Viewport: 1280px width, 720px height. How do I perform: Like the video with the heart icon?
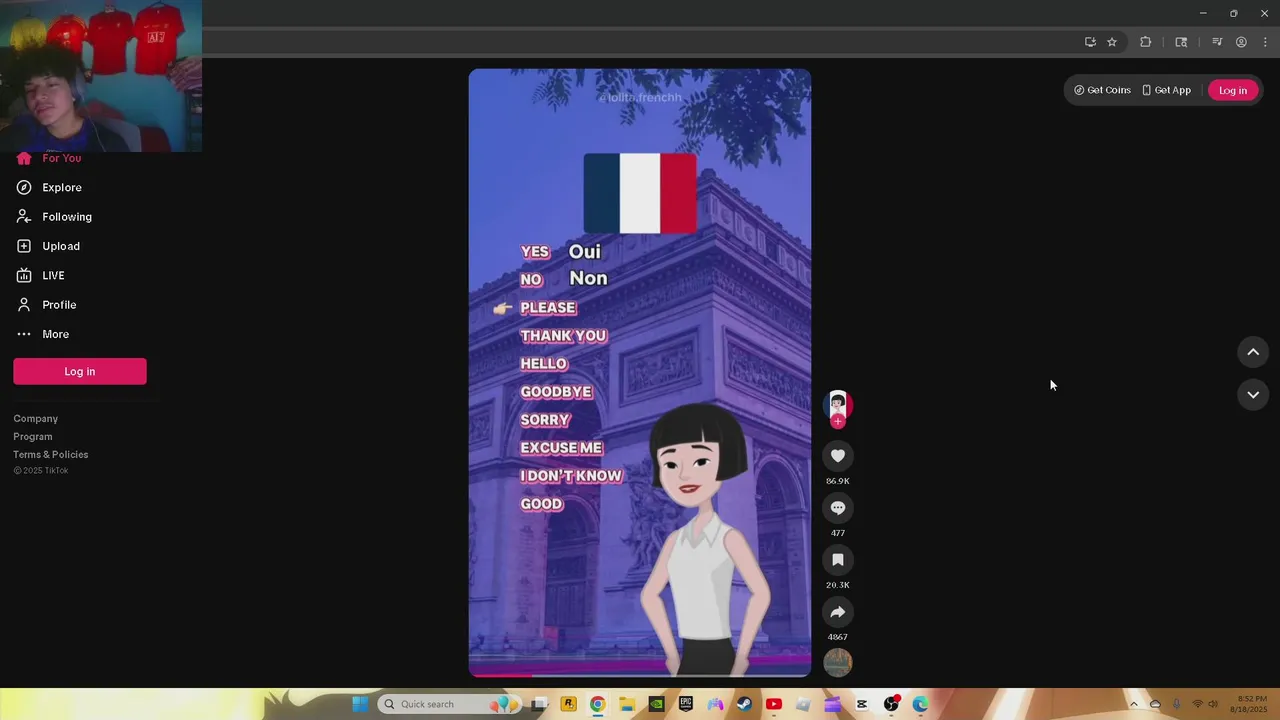(838, 456)
